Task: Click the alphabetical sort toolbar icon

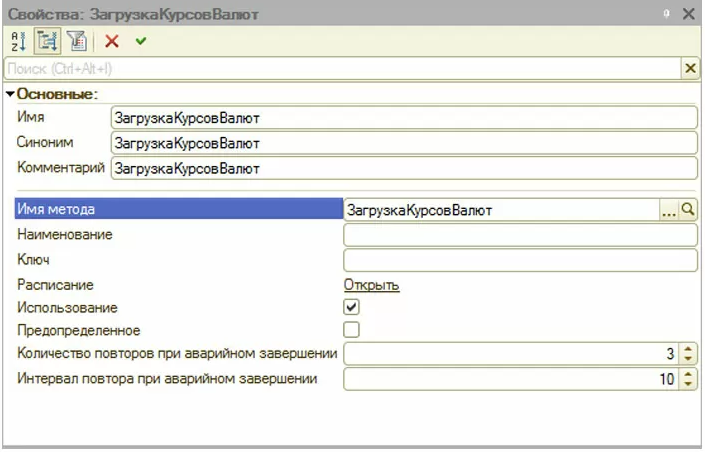Action: click(x=18, y=41)
